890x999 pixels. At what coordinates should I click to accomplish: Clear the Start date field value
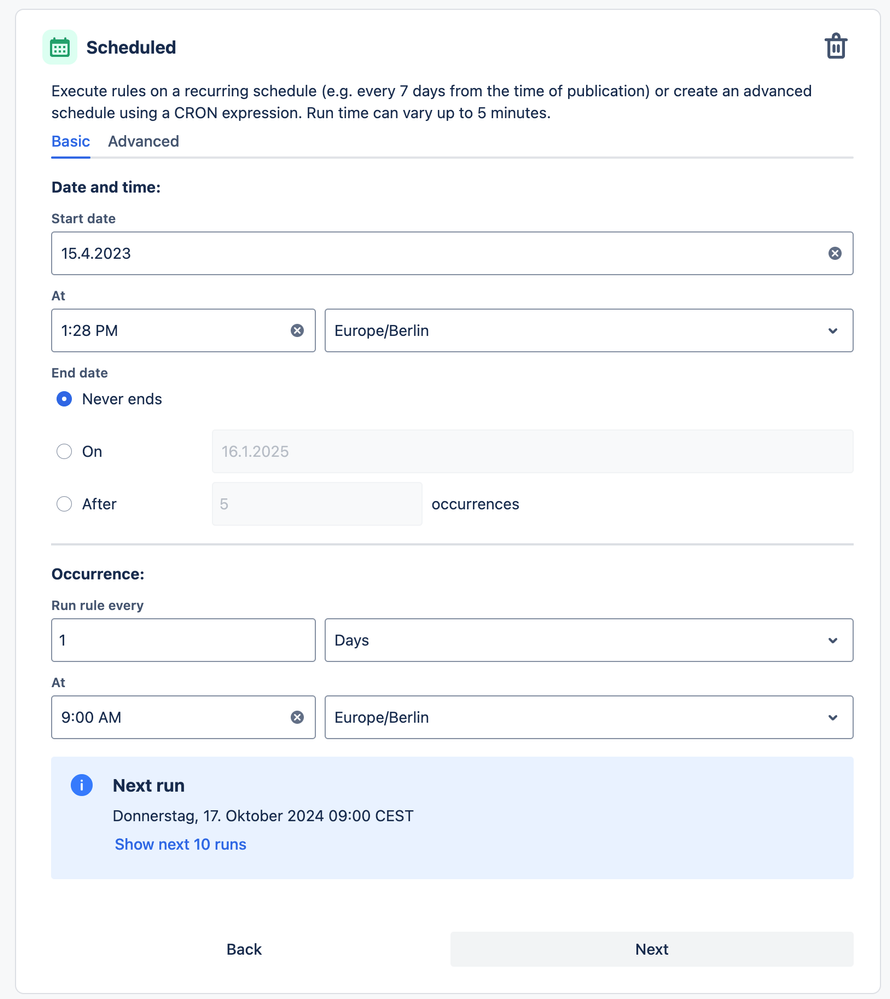(x=835, y=254)
